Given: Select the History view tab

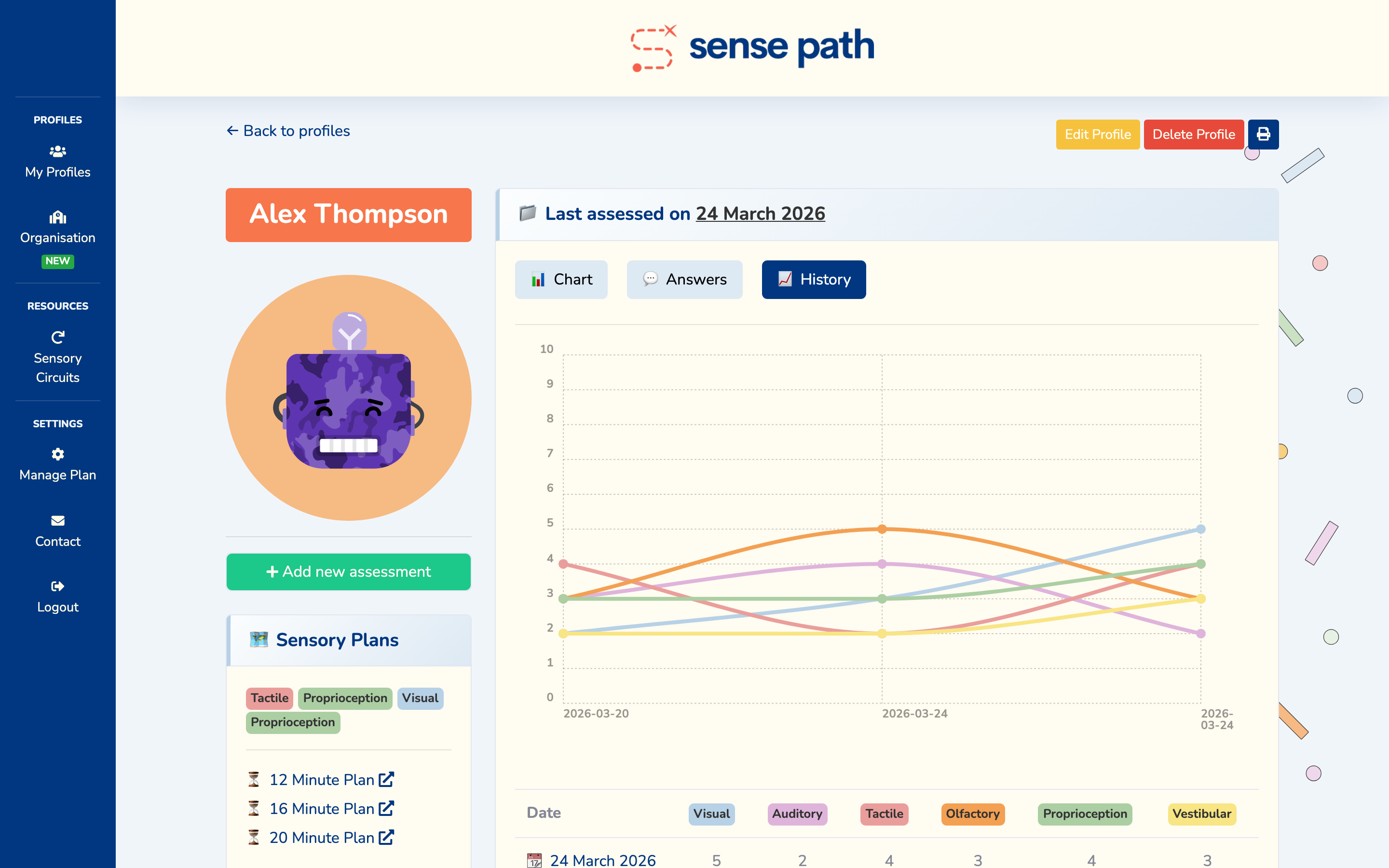Looking at the screenshot, I should coord(814,280).
